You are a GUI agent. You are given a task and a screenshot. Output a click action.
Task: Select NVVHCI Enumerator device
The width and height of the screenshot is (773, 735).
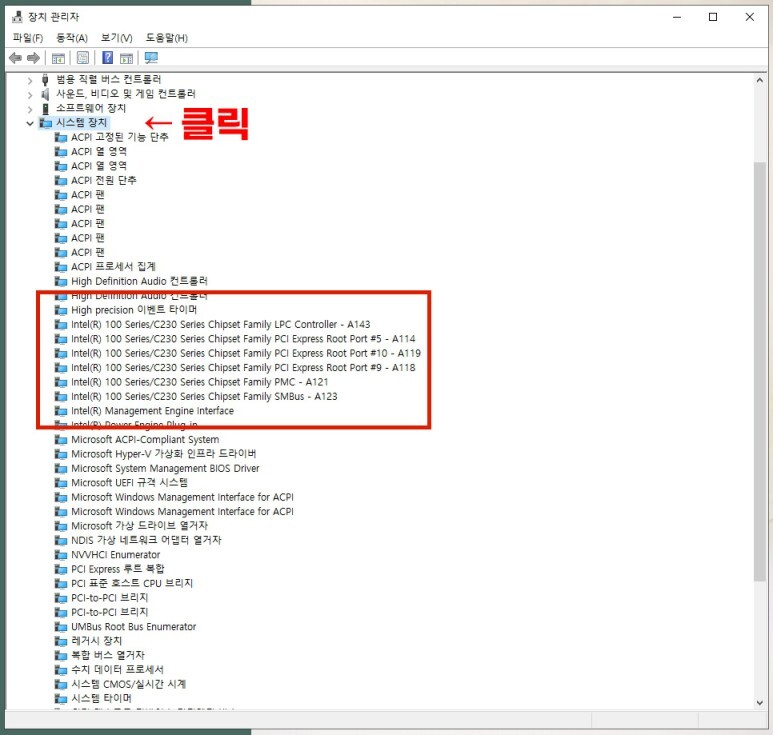click(115, 555)
